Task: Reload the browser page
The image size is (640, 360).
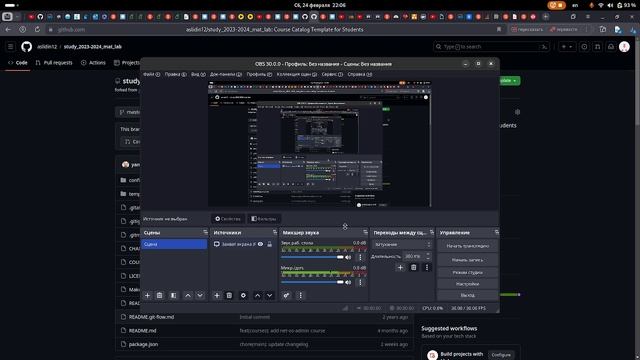Action: coord(37,29)
